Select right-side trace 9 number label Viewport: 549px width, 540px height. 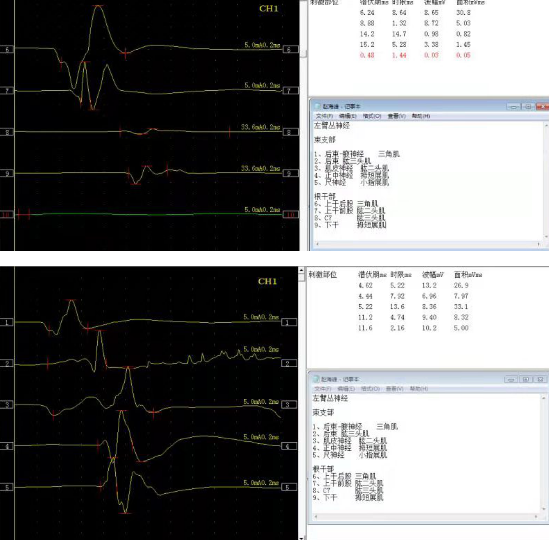pyautogui.click(x=290, y=173)
